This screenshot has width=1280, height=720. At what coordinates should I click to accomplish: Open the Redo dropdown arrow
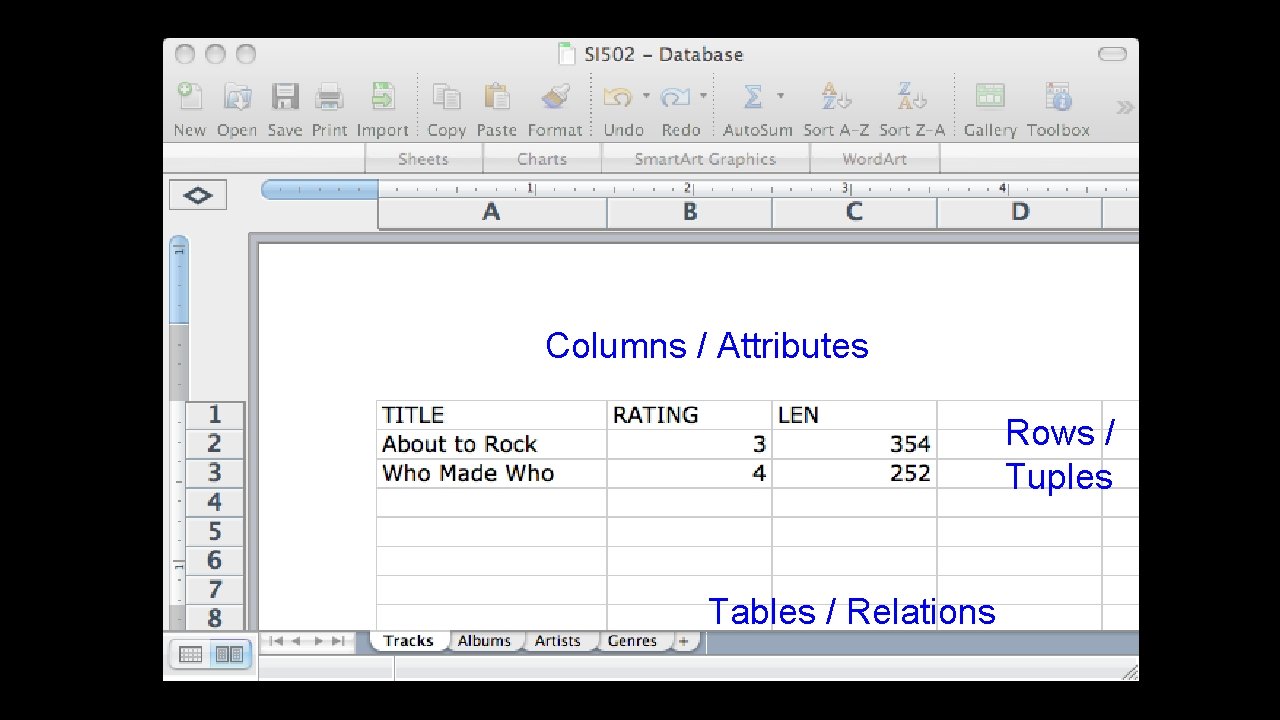703,96
